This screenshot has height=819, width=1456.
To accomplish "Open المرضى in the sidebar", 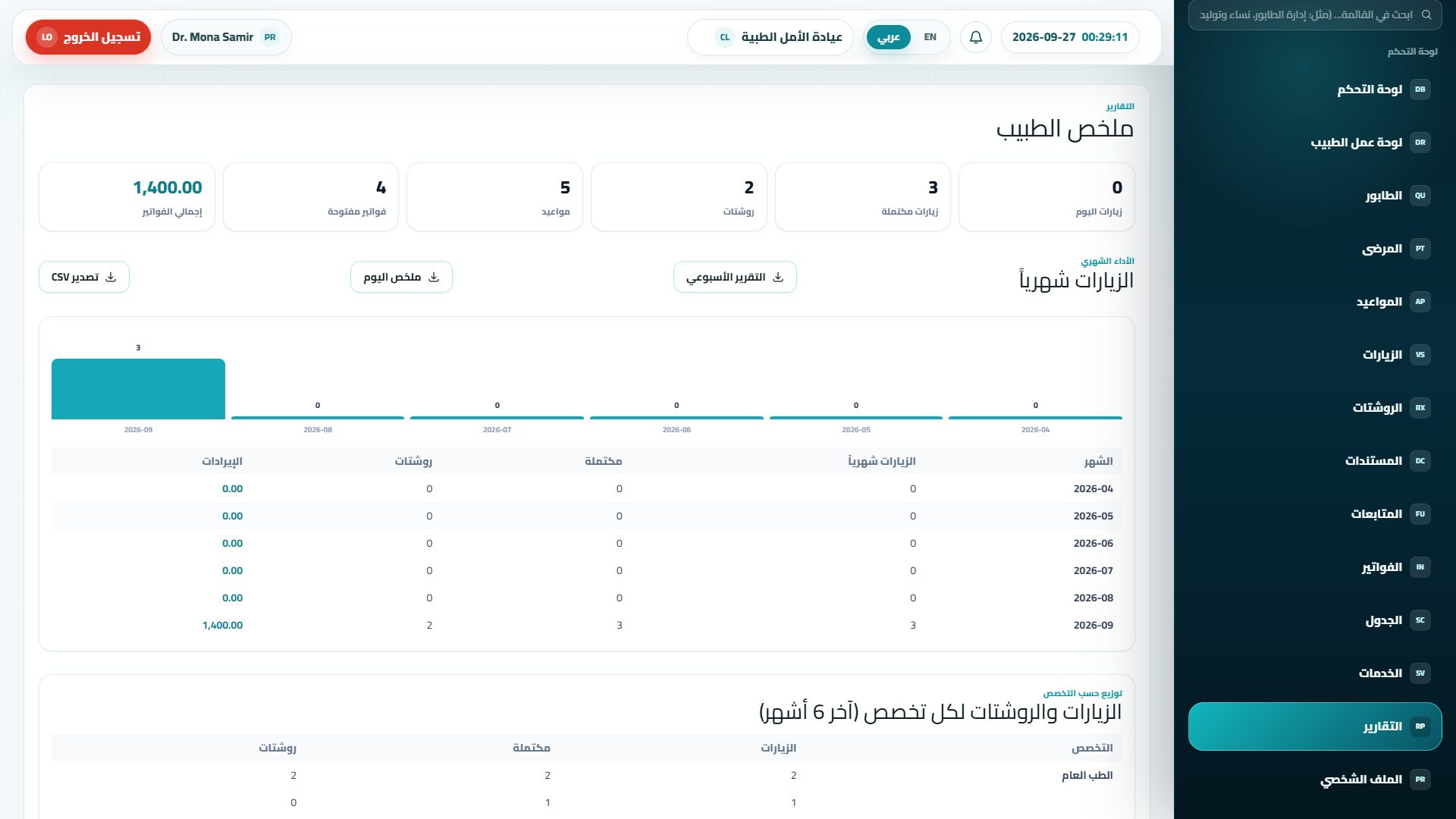I will [x=1315, y=249].
